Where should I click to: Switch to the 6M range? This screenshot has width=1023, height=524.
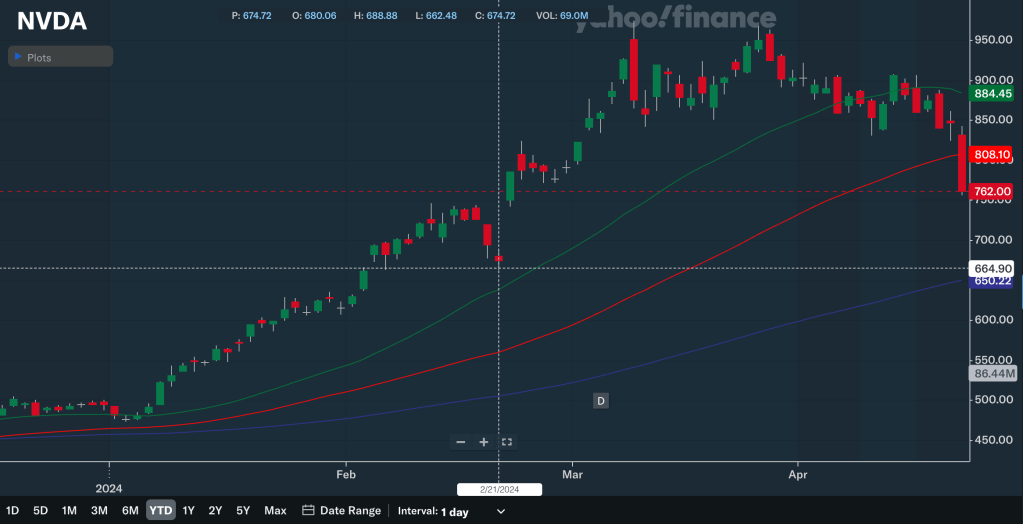pyautogui.click(x=130, y=510)
